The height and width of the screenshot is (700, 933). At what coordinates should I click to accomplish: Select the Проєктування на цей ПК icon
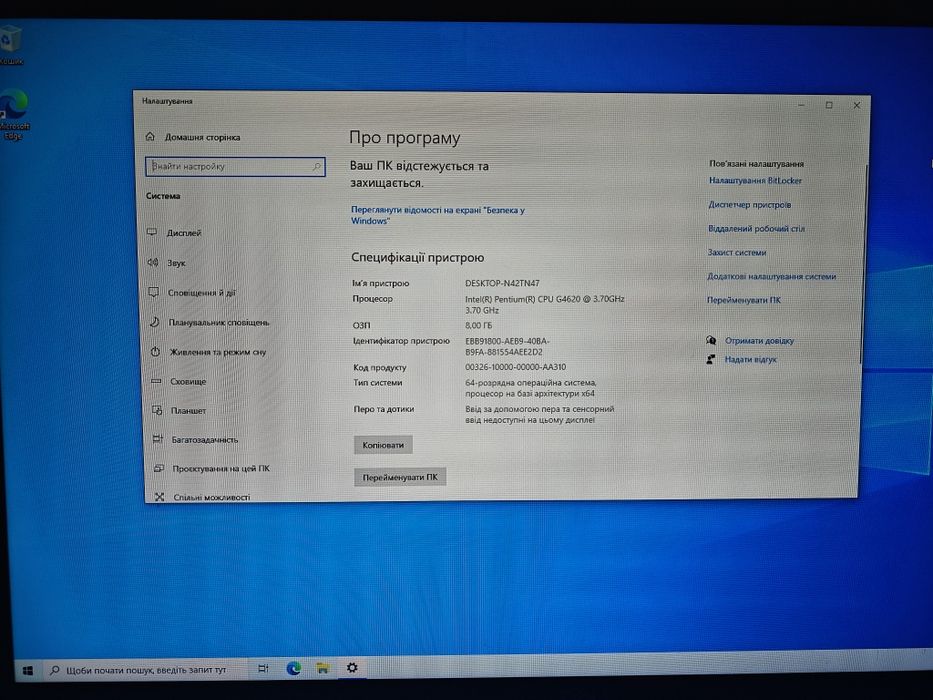click(159, 468)
